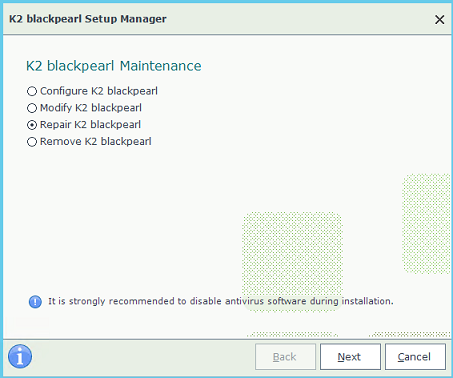
Task: Select the Configure K2 blackpearl radio button
Action: tap(32, 91)
